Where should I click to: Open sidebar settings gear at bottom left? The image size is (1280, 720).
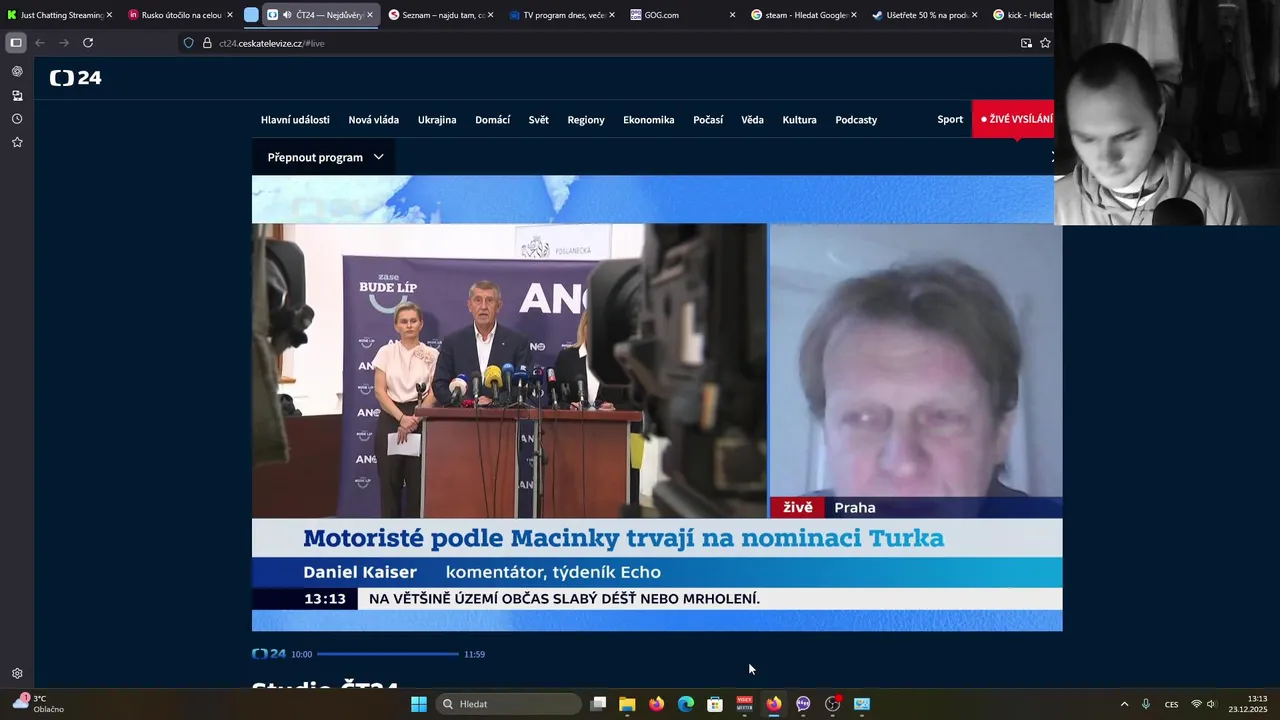tap(17, 674)
